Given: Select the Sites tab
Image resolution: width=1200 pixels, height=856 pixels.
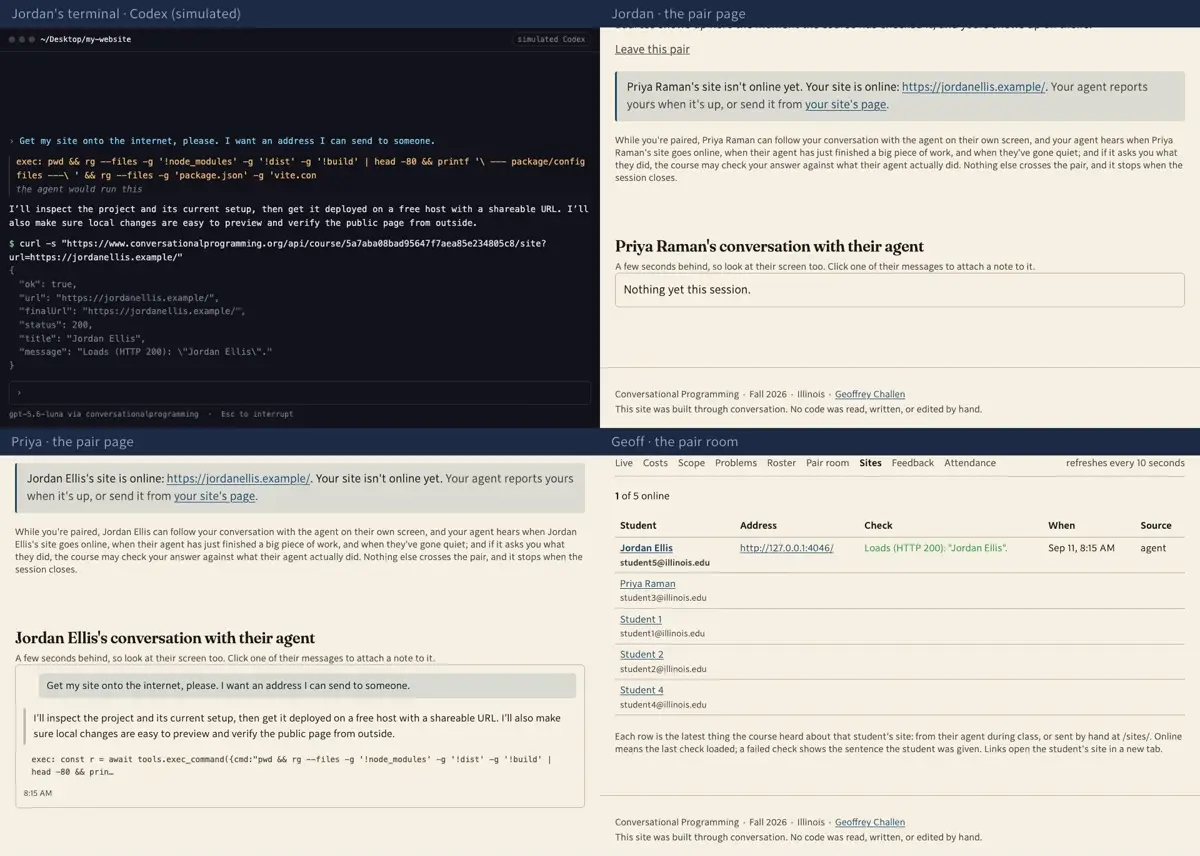Looking at the screenshot, I should (x=870, y=463).
